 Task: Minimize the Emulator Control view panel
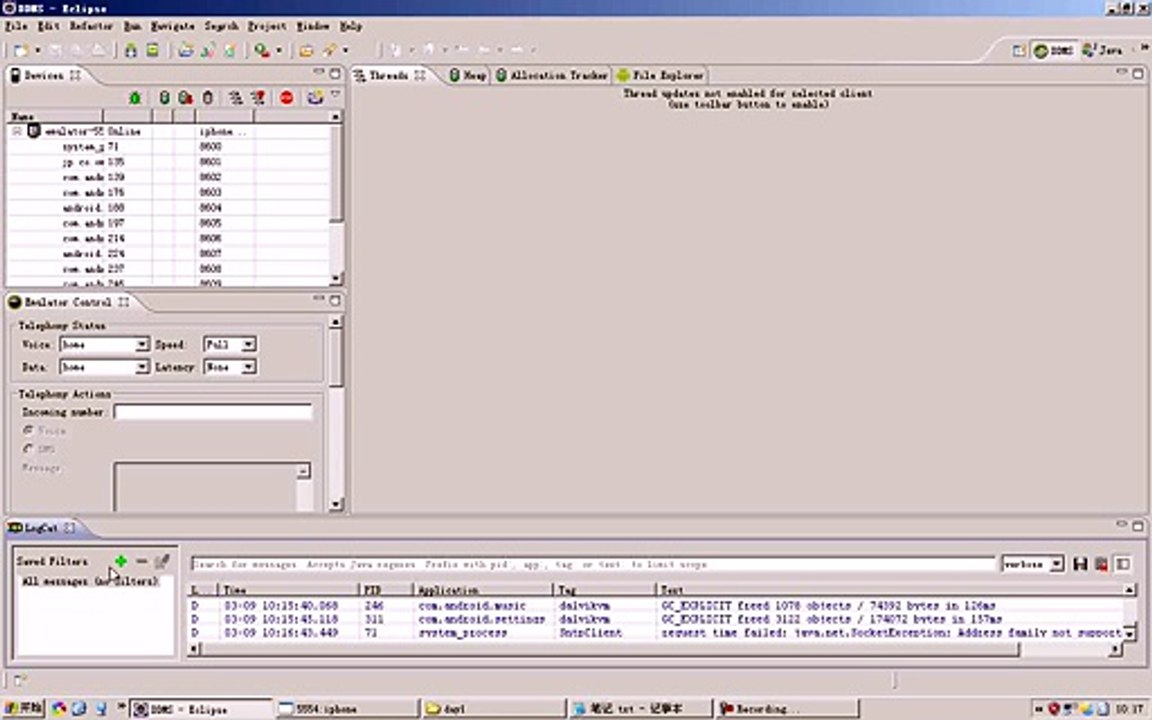pyautogui.click(x=318, y=299)
